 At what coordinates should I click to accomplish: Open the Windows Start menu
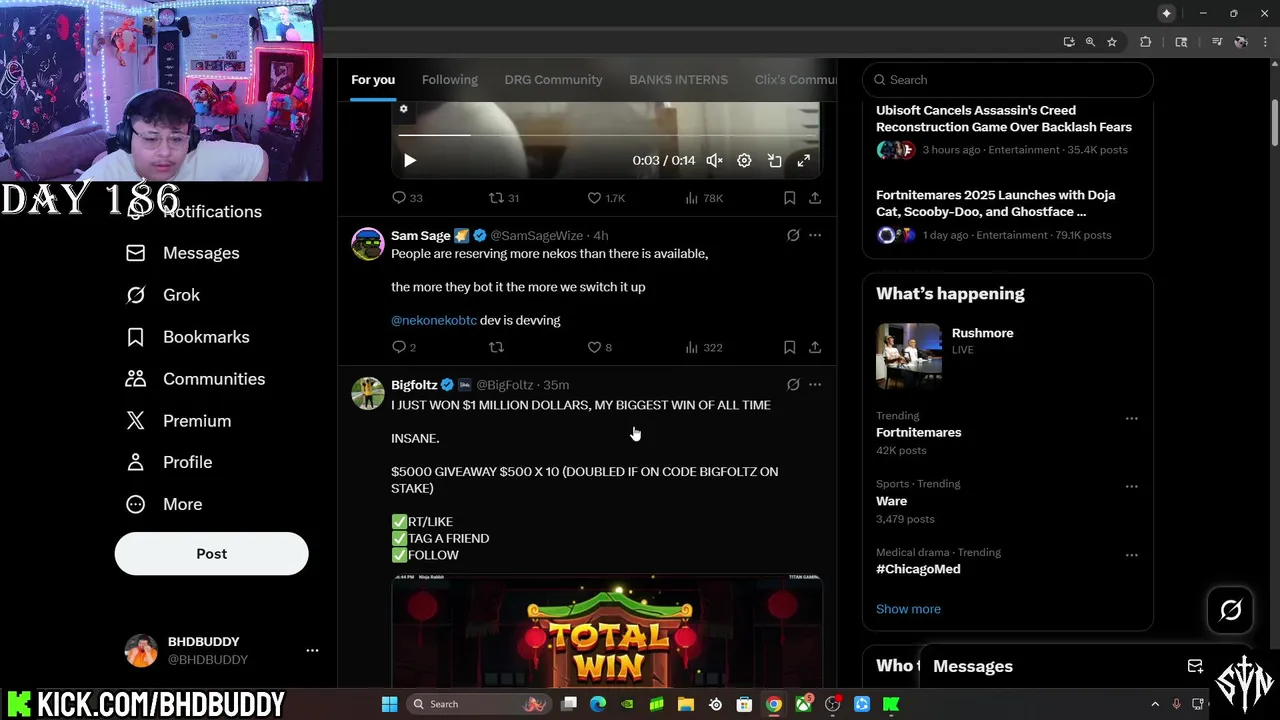[x=389, y=704]
